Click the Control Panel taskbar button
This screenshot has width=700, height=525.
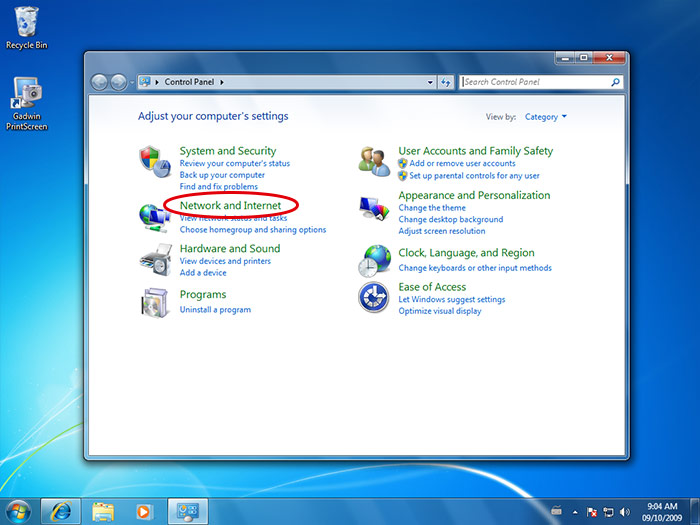[188, 512]
